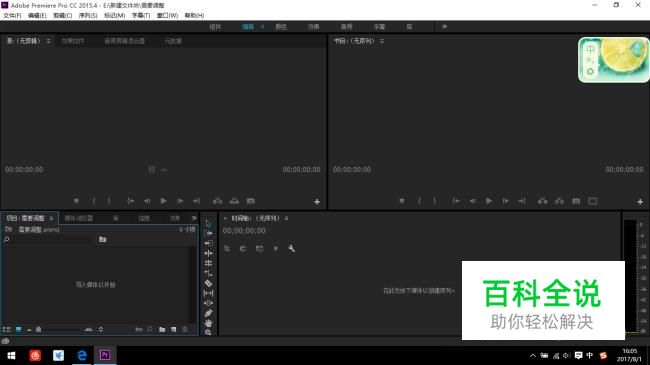
Task: Click Source monitor Export Frame camera
Action: 251,201
